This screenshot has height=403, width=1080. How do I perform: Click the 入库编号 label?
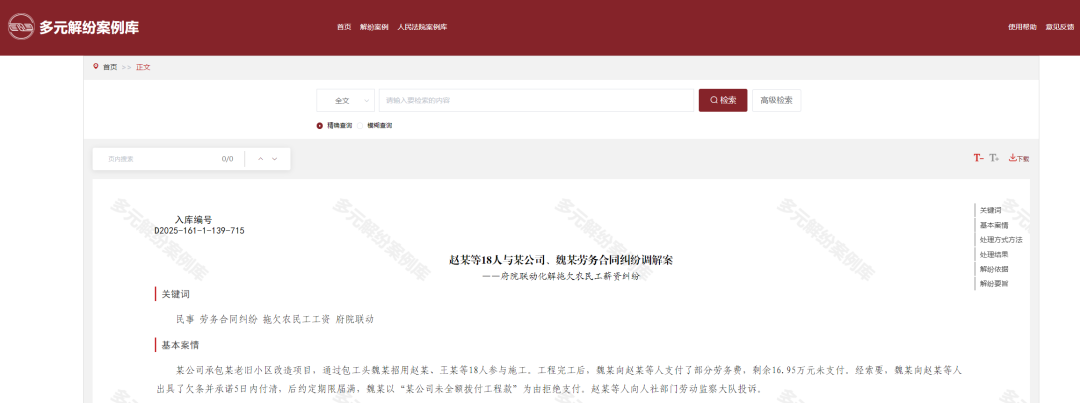(194, 220)
